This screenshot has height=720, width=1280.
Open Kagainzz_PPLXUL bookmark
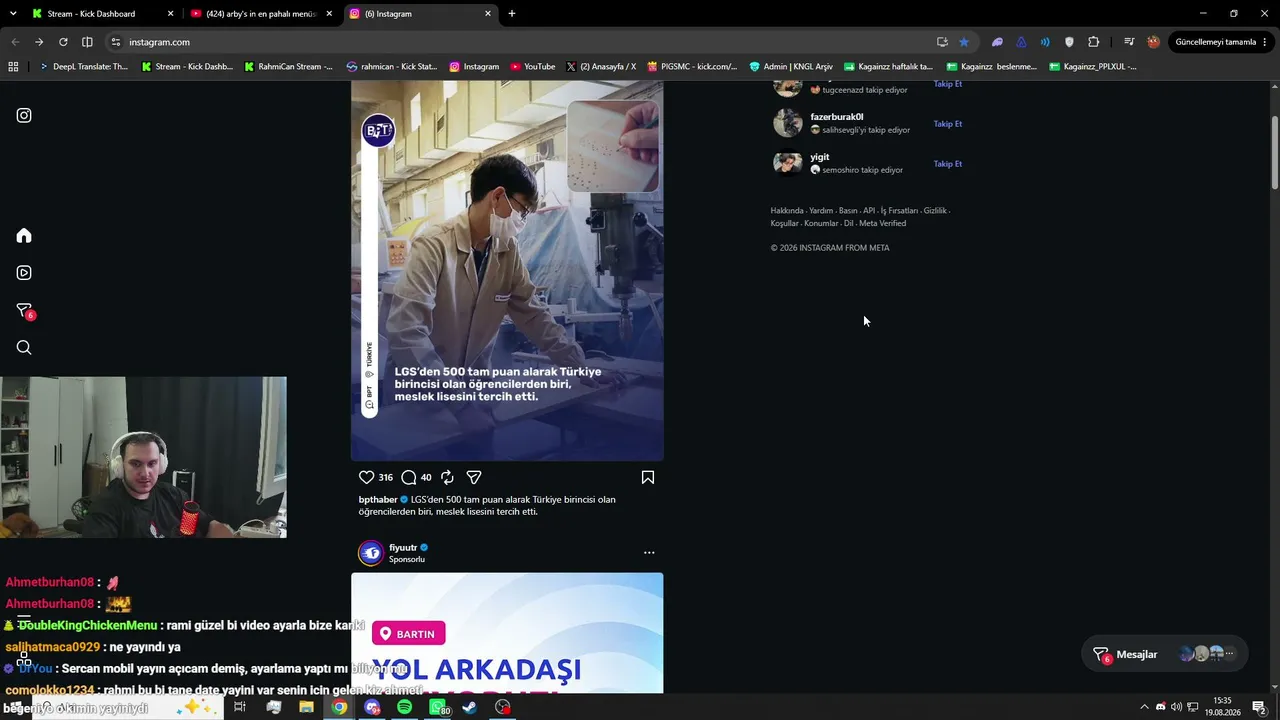point(1093,67)
